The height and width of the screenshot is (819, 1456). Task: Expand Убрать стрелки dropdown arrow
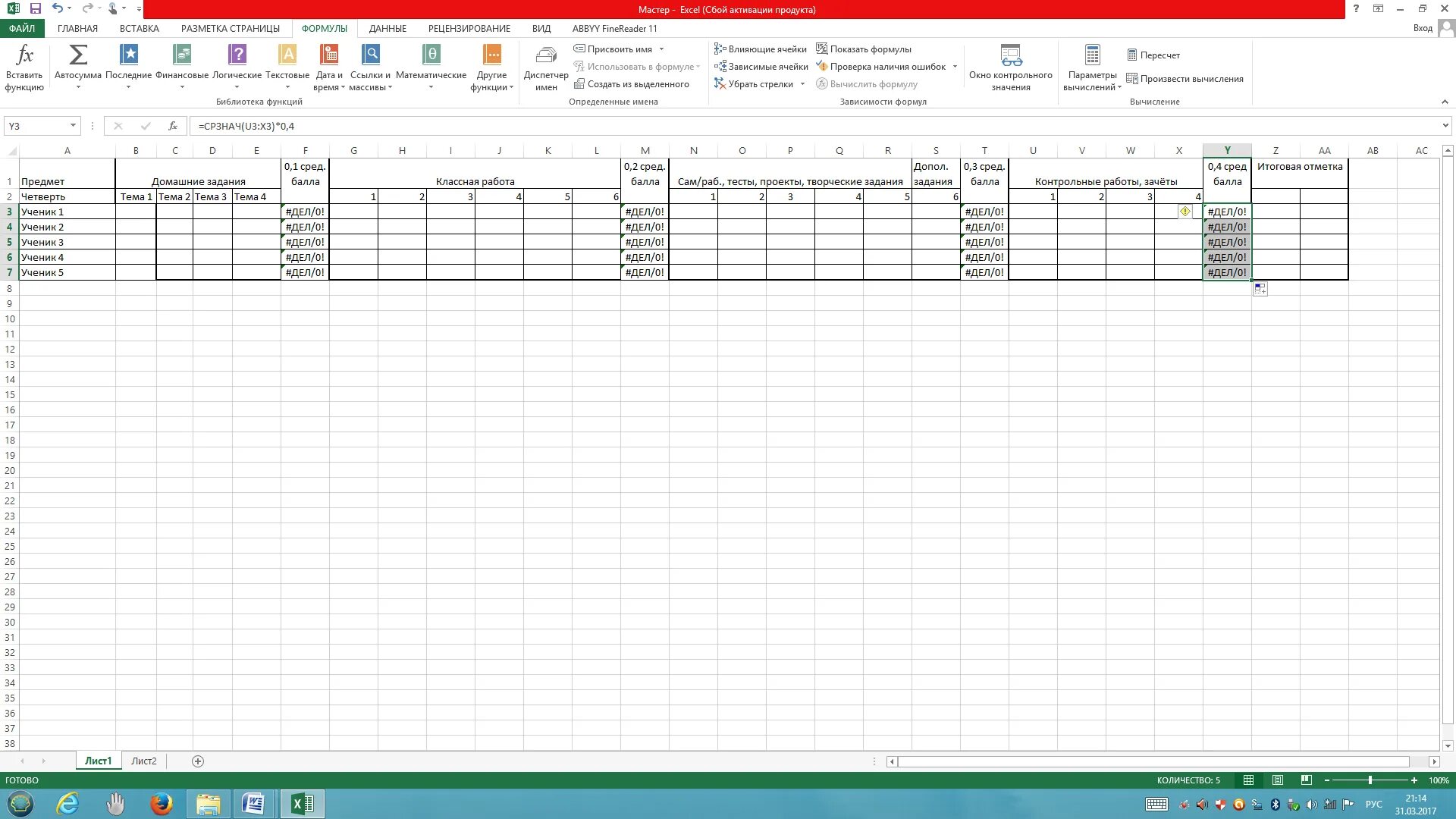pos(802,84)
